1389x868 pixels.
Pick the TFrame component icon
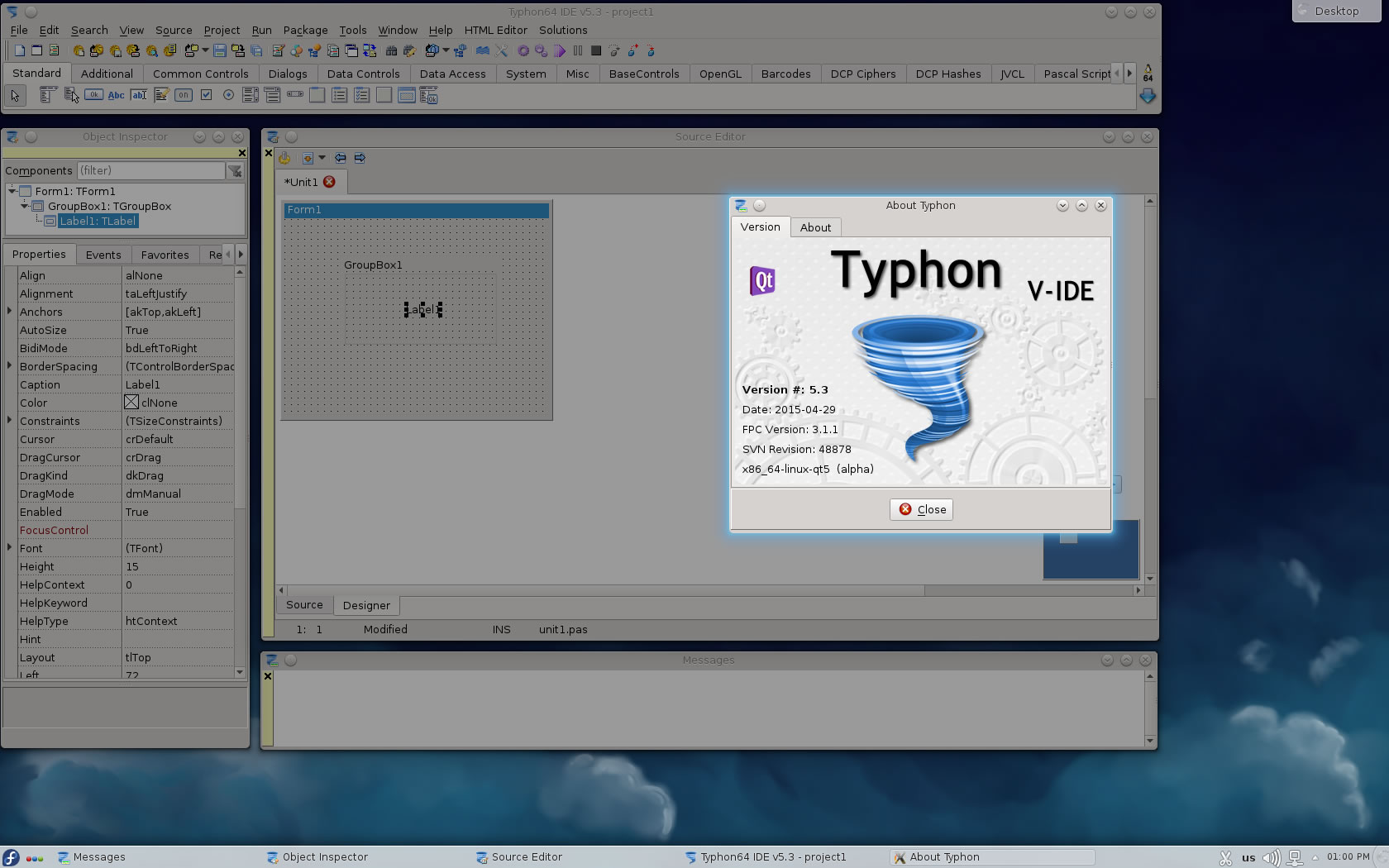tap(407, 95)
